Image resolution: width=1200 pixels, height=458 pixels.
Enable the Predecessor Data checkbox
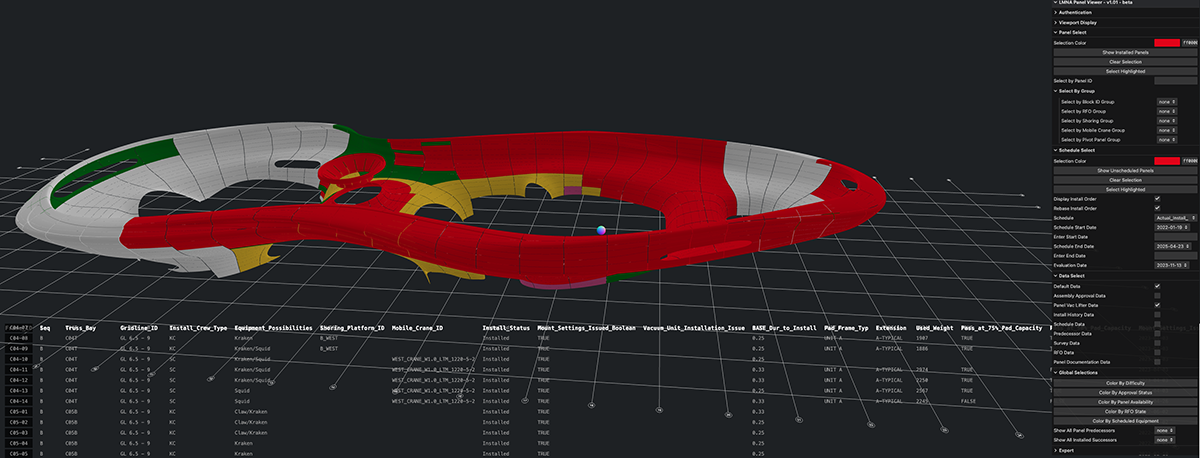tap(1158, 333)
